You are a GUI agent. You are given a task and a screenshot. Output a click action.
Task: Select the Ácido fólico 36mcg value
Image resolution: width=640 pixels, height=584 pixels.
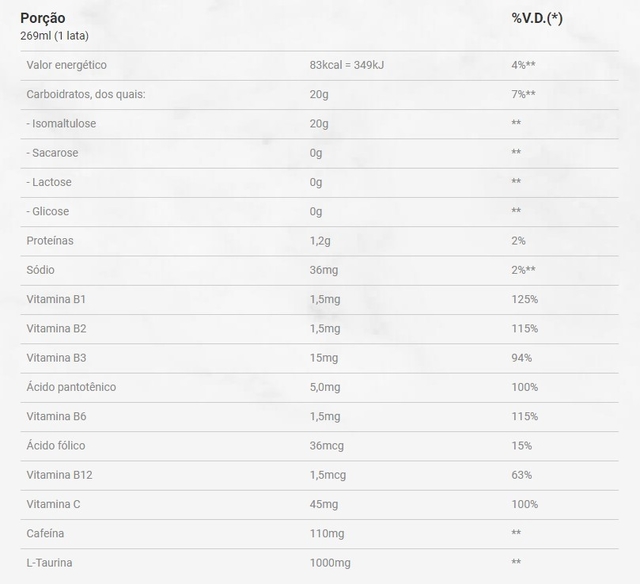(327, 446)
